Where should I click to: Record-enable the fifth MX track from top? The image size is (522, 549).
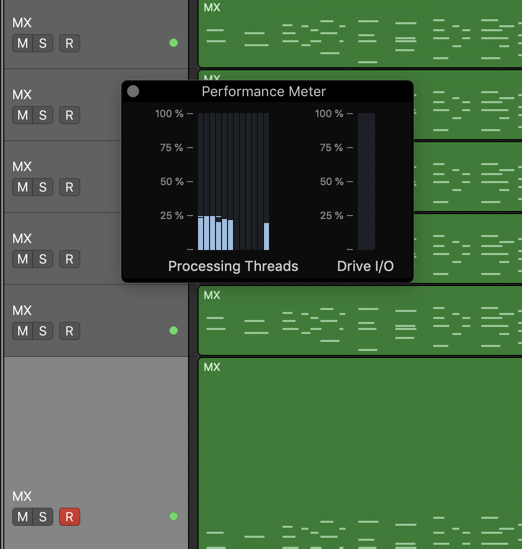pyautogui.click(x=69, y=331)
